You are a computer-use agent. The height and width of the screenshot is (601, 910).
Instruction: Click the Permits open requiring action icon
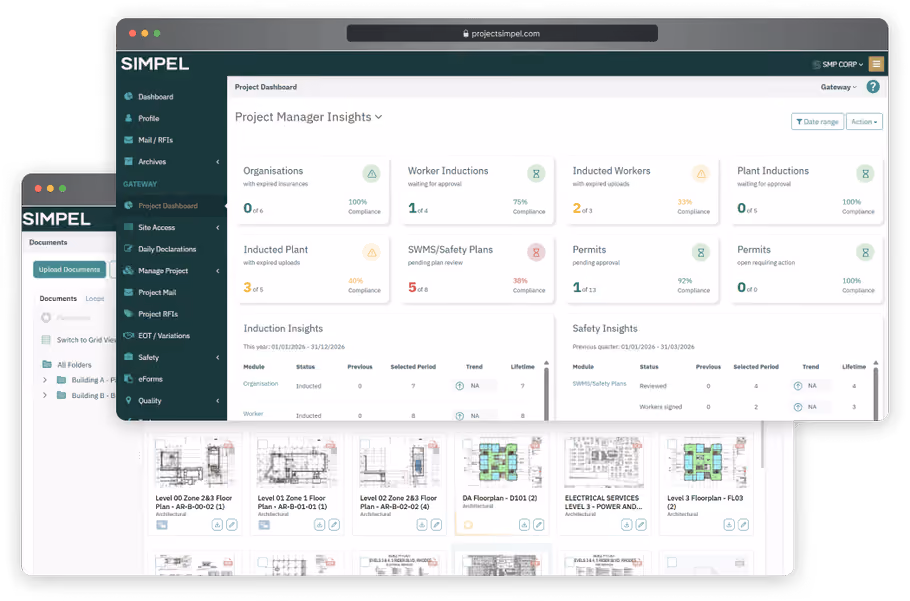(865, 252)
